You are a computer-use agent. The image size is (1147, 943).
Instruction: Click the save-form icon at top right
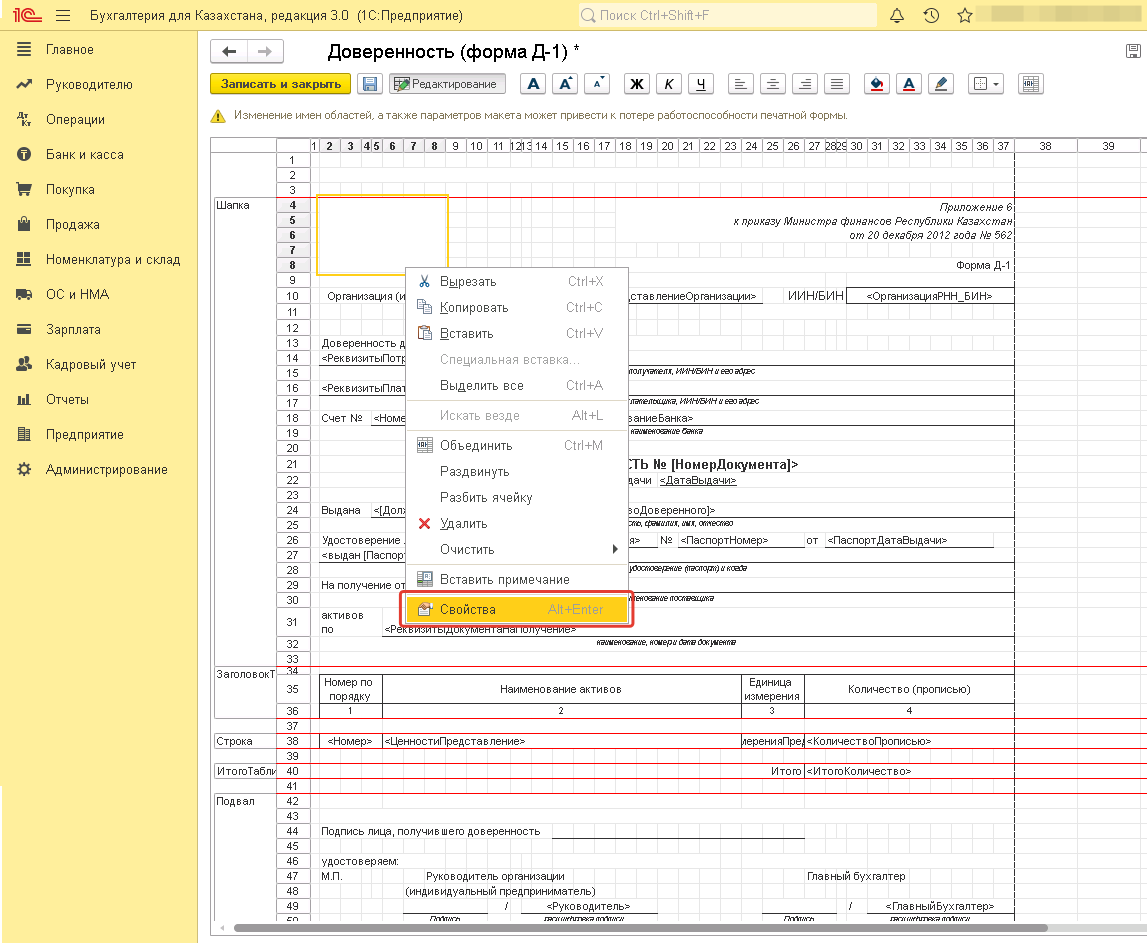tap(1133, 51)
